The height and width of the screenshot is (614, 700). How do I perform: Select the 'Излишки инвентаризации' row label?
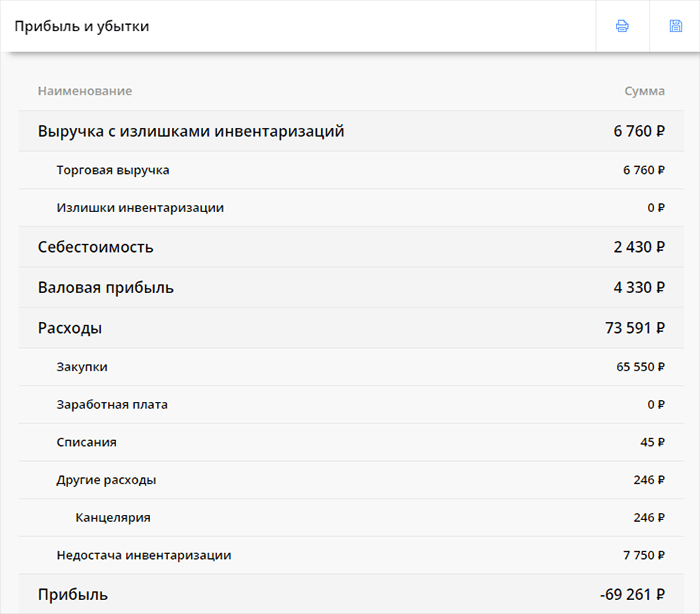140,208
